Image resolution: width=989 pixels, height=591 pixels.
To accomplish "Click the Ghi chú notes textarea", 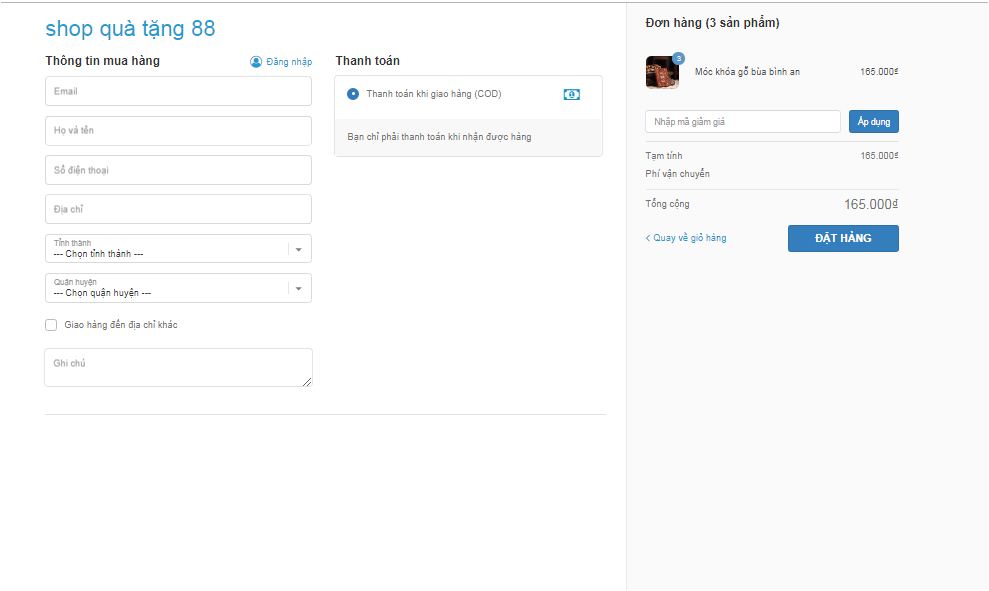I will tap(178, 367).
